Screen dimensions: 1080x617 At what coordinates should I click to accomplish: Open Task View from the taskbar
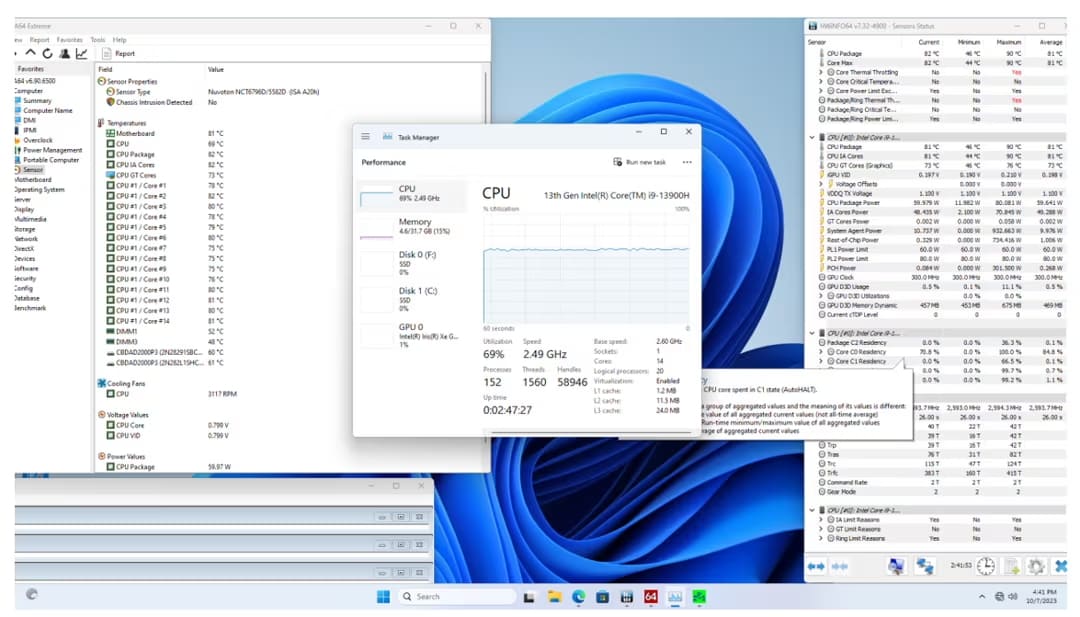pyautogui.click(x=529, y=597)
